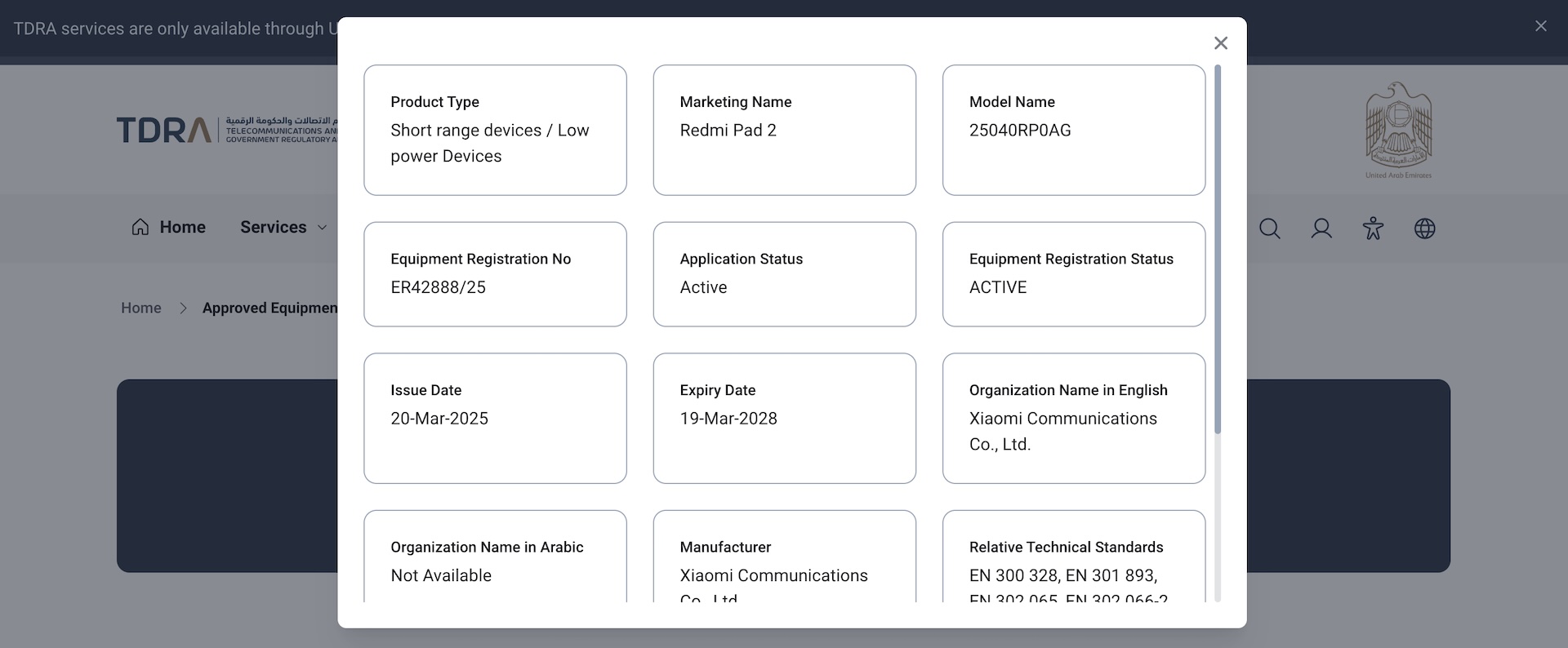This screenshot has width=1568, height=648.
Task: Click the United Arab Emirates emblem
Action: tap(1398, 130)
